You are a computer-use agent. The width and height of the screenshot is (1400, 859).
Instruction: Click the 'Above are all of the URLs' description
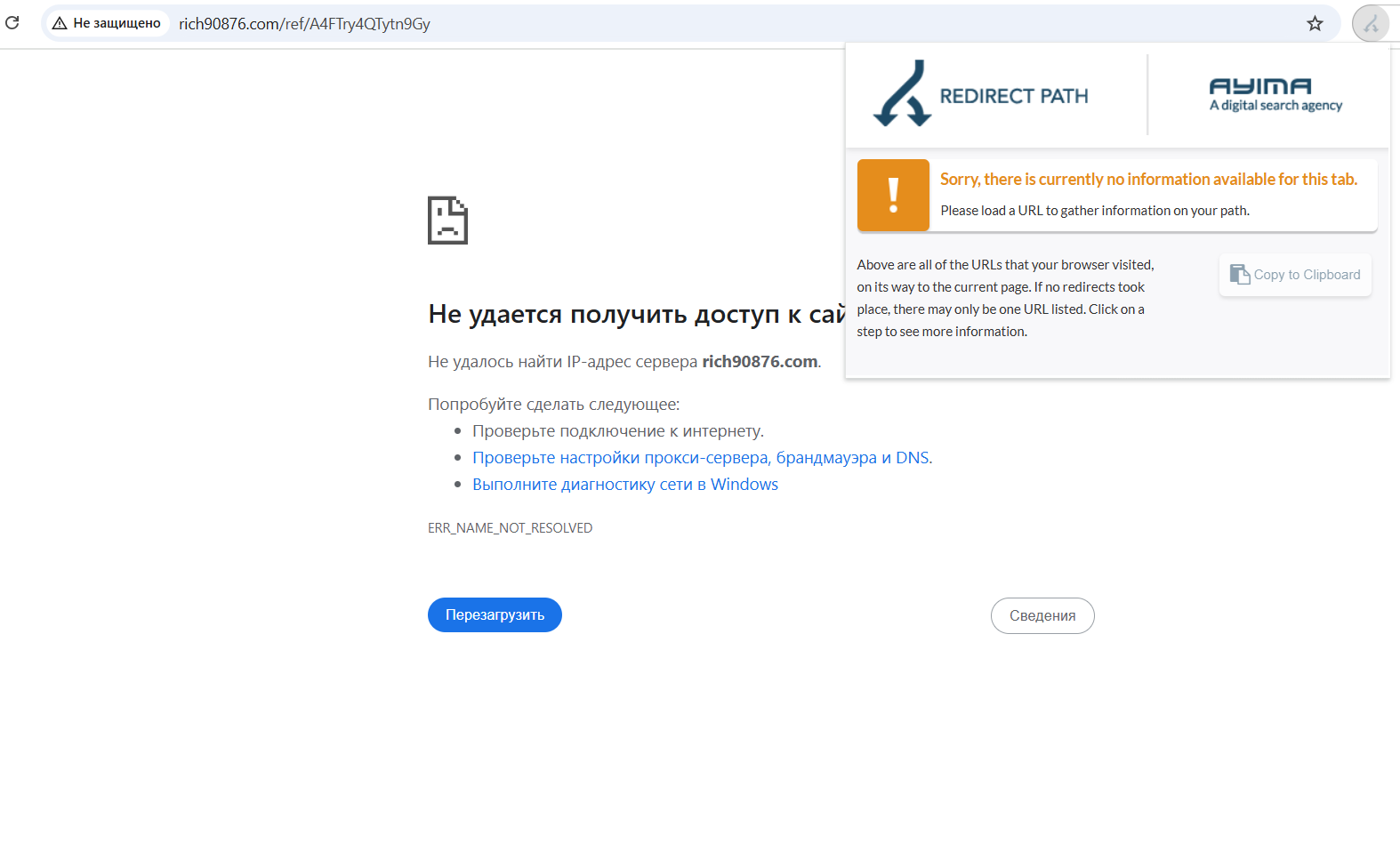pyautogui.click(x=1005, y=298)
